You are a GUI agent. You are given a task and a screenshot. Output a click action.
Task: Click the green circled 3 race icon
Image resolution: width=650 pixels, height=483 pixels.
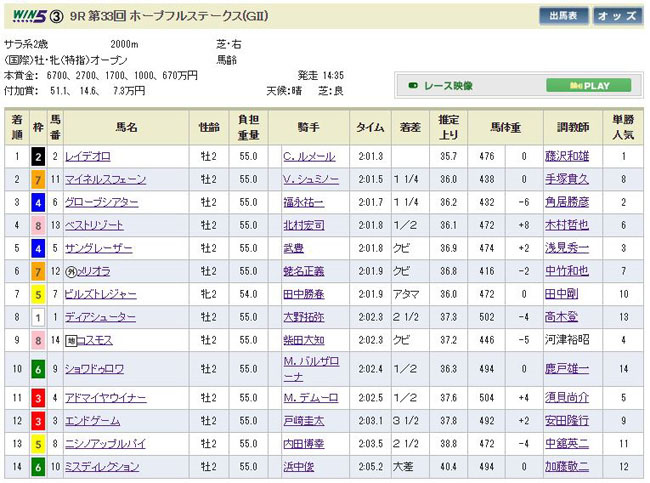click(57, 15)
